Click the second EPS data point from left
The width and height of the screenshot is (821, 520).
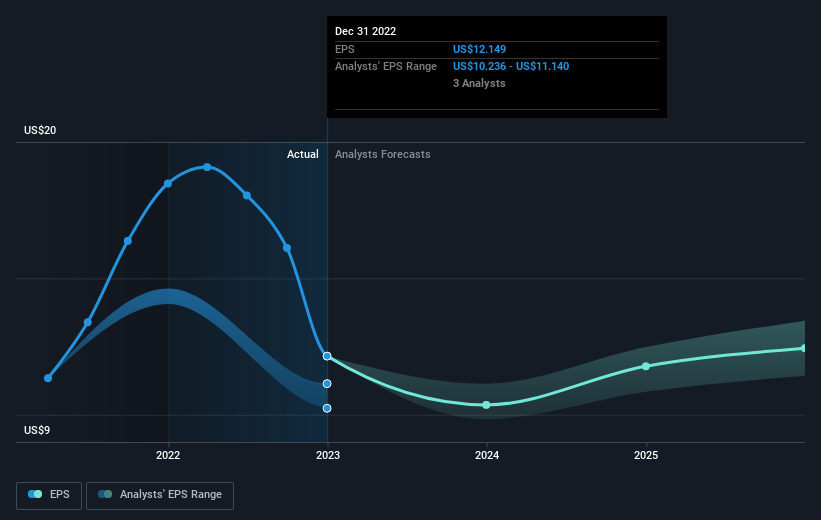tap(88, 322)
